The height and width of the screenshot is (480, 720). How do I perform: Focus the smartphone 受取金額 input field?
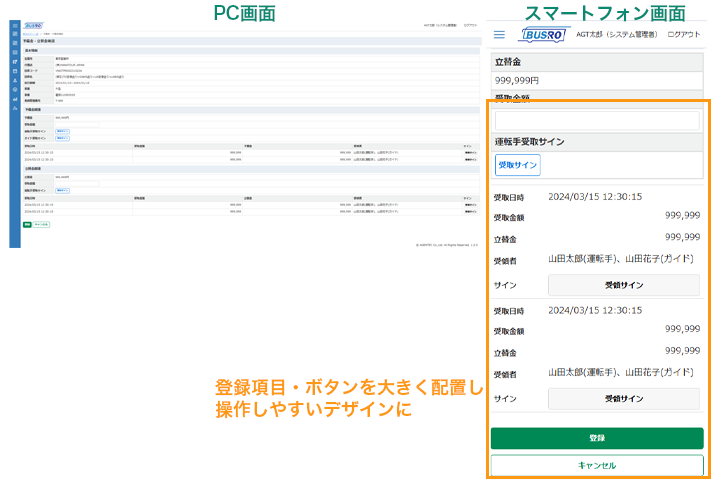(x=597, y=121)
